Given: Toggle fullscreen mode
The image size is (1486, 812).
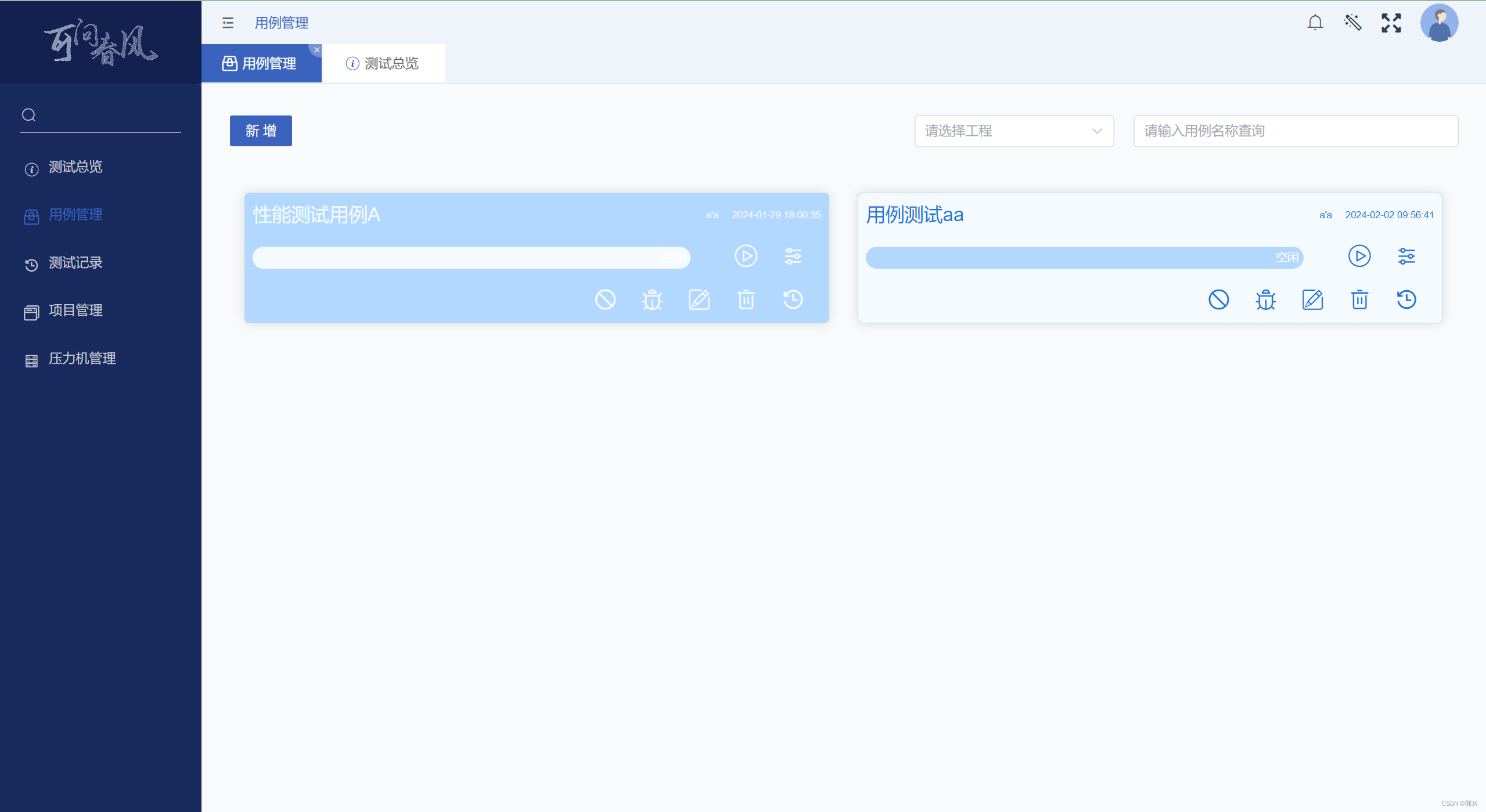Looking at the screenshot, I should [1391, 23].
